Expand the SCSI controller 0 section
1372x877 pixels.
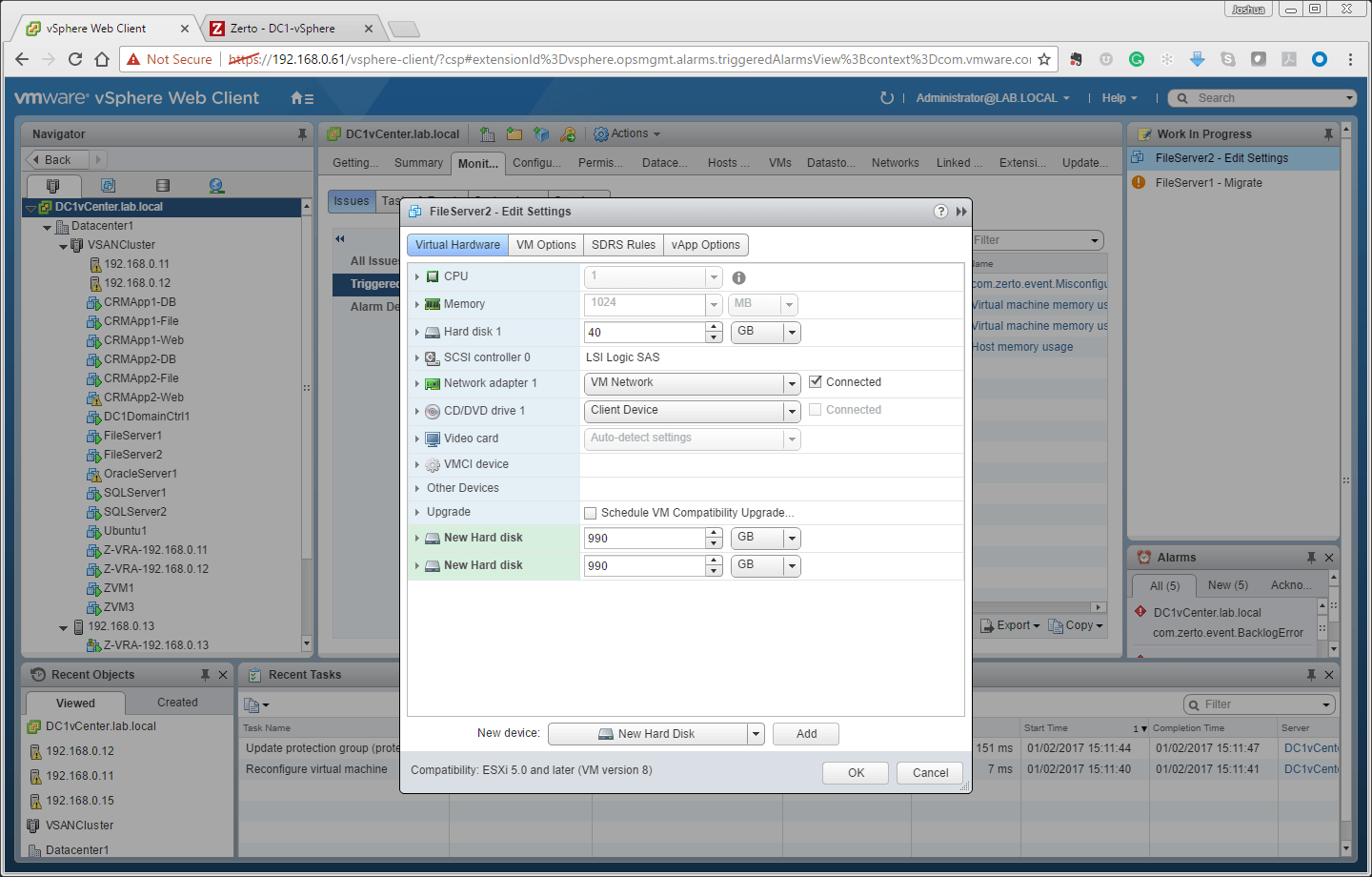coord(417,355)
